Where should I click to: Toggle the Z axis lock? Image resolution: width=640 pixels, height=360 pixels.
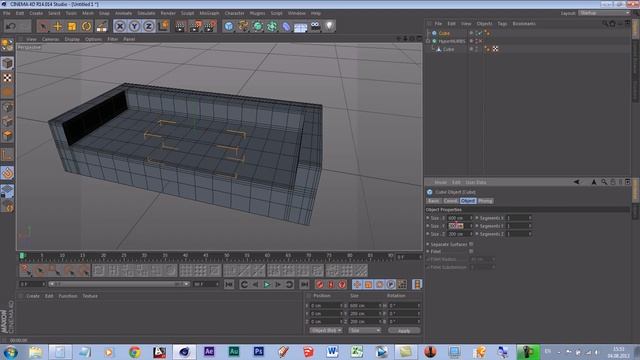(149, 26)
